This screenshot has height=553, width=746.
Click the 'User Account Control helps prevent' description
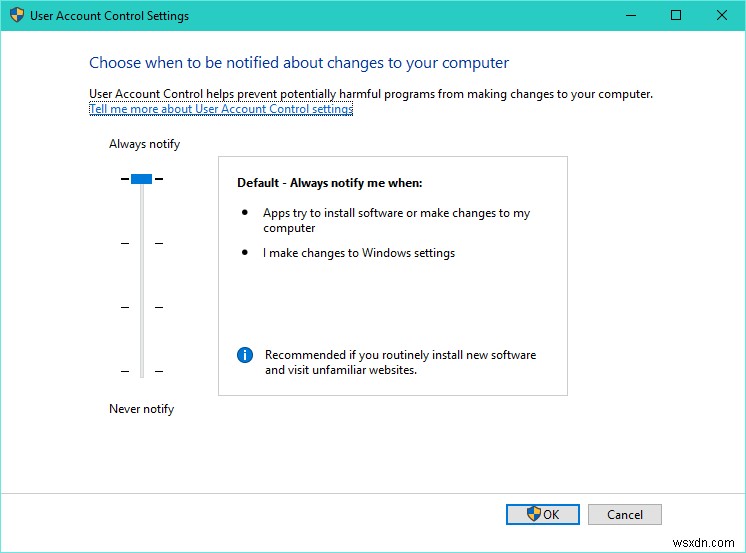point(371,94)
